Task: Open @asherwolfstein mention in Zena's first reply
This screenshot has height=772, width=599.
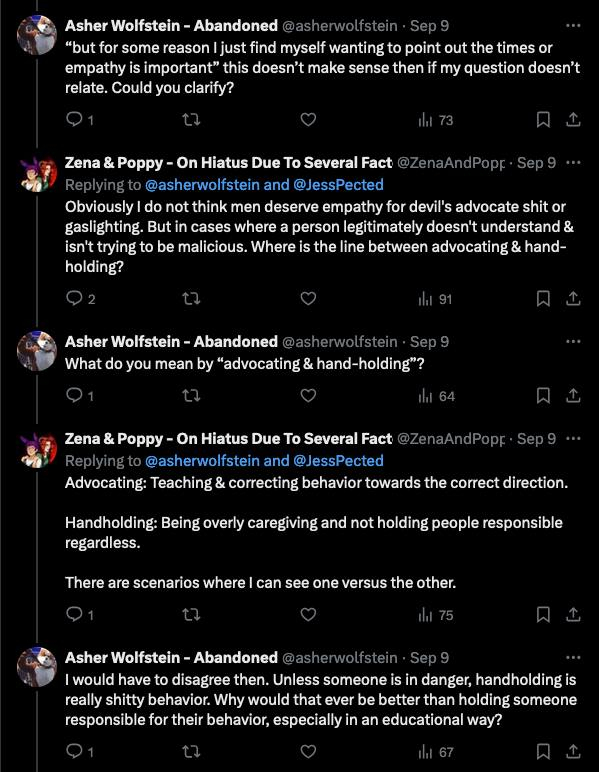Action: 202,185
